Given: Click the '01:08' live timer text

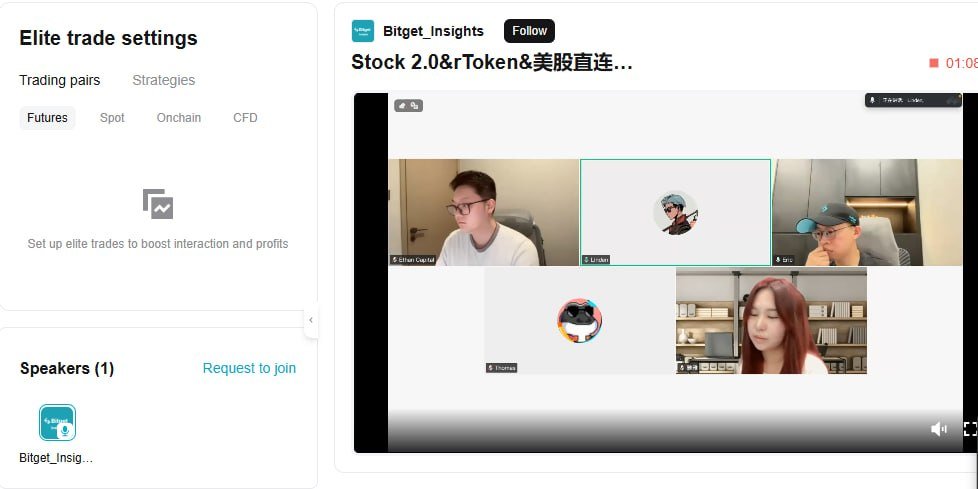Looking at the screenshot, I should [961, 63].
